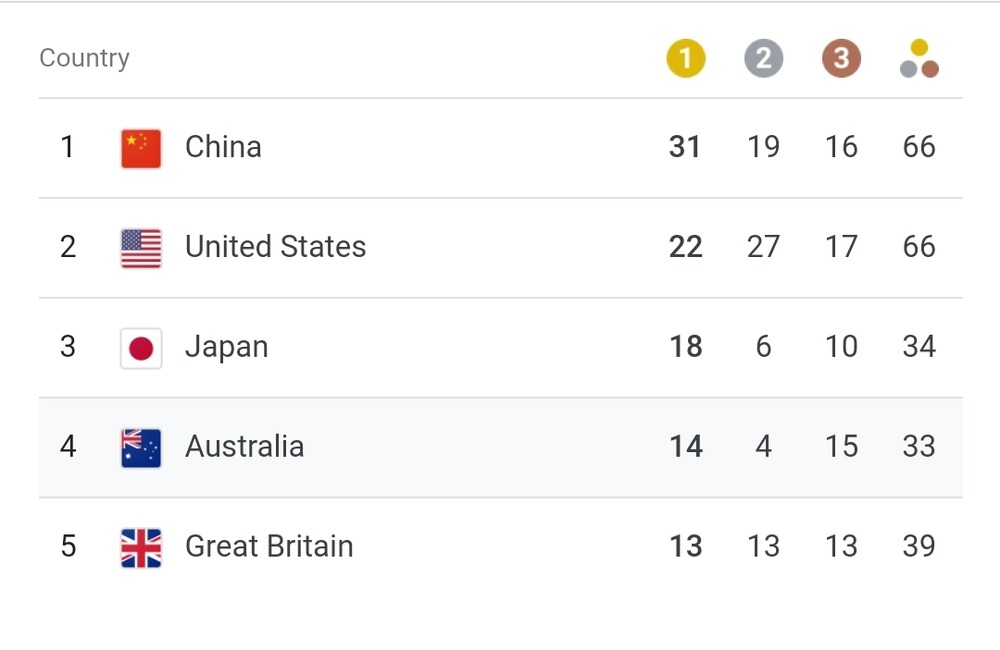Open the China country link

223,147
